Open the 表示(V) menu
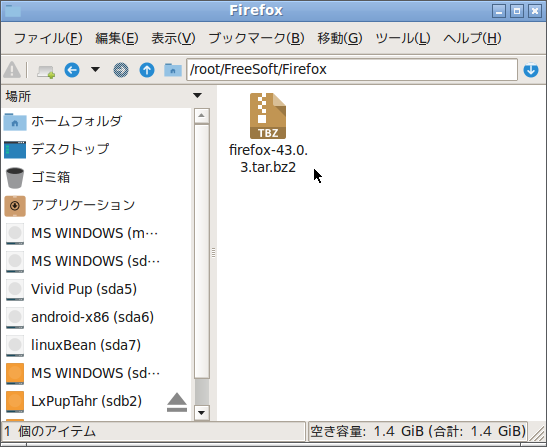 click(x=173, y=38)
